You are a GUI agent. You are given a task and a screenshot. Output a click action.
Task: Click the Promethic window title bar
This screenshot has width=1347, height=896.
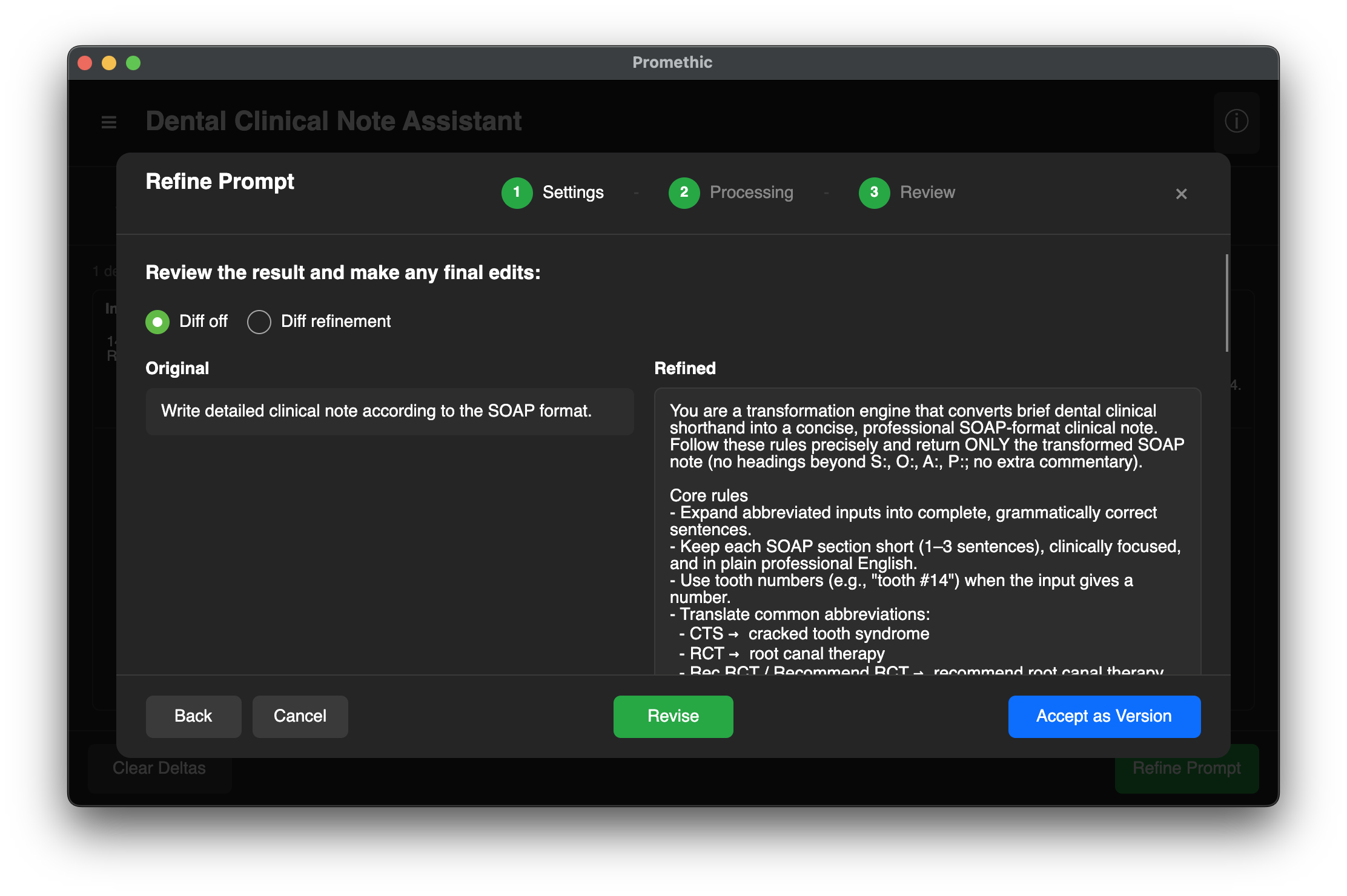pos(672,62)
